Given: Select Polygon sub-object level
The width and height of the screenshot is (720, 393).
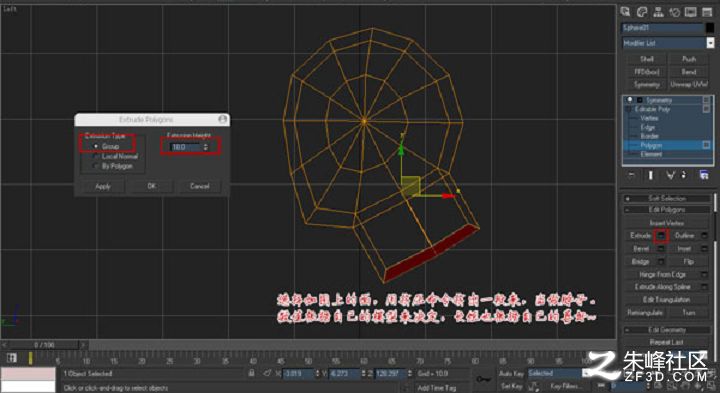Looking at the screenshot, I should coord(651,145).
